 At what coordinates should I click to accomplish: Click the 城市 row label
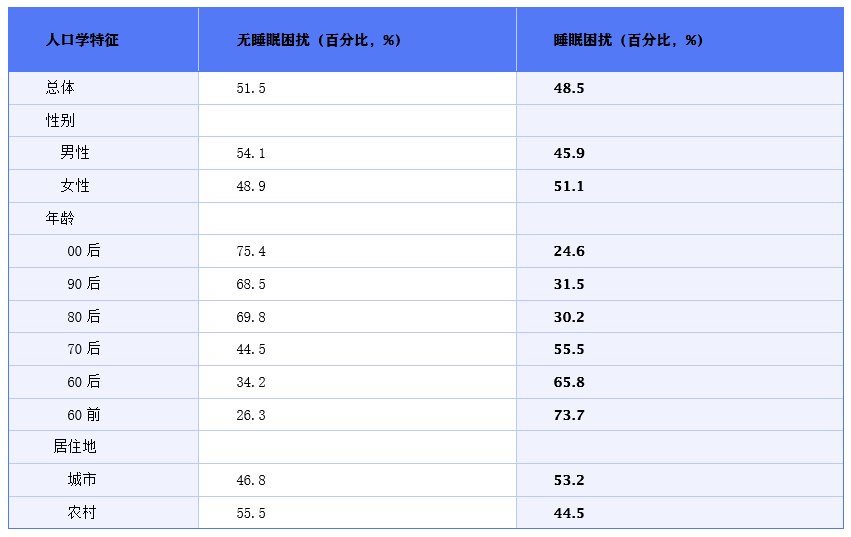(82, 479)
